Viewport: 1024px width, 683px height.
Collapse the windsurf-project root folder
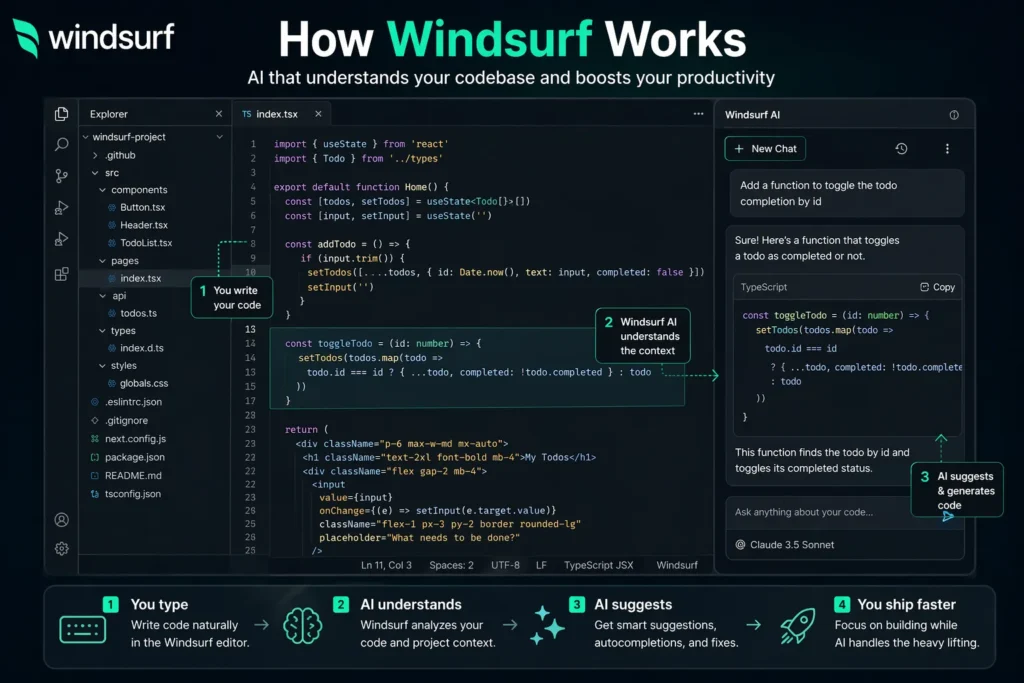pyautogui.click(x=86, y=137)
